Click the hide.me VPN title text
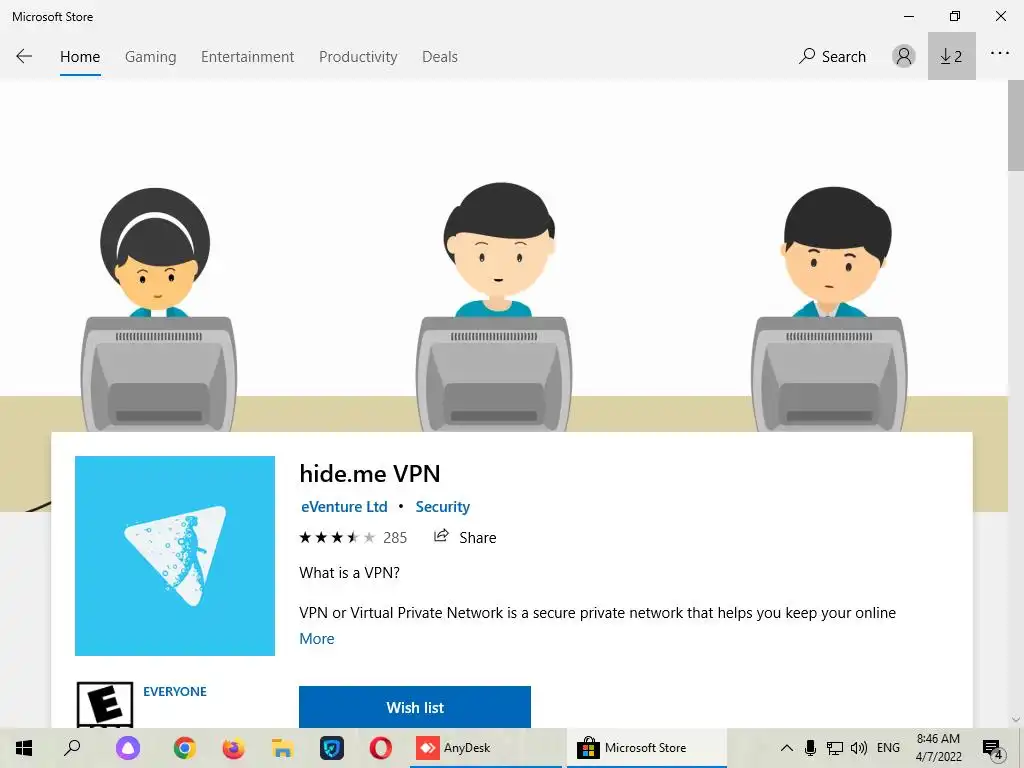 click(x=370, y=473)
